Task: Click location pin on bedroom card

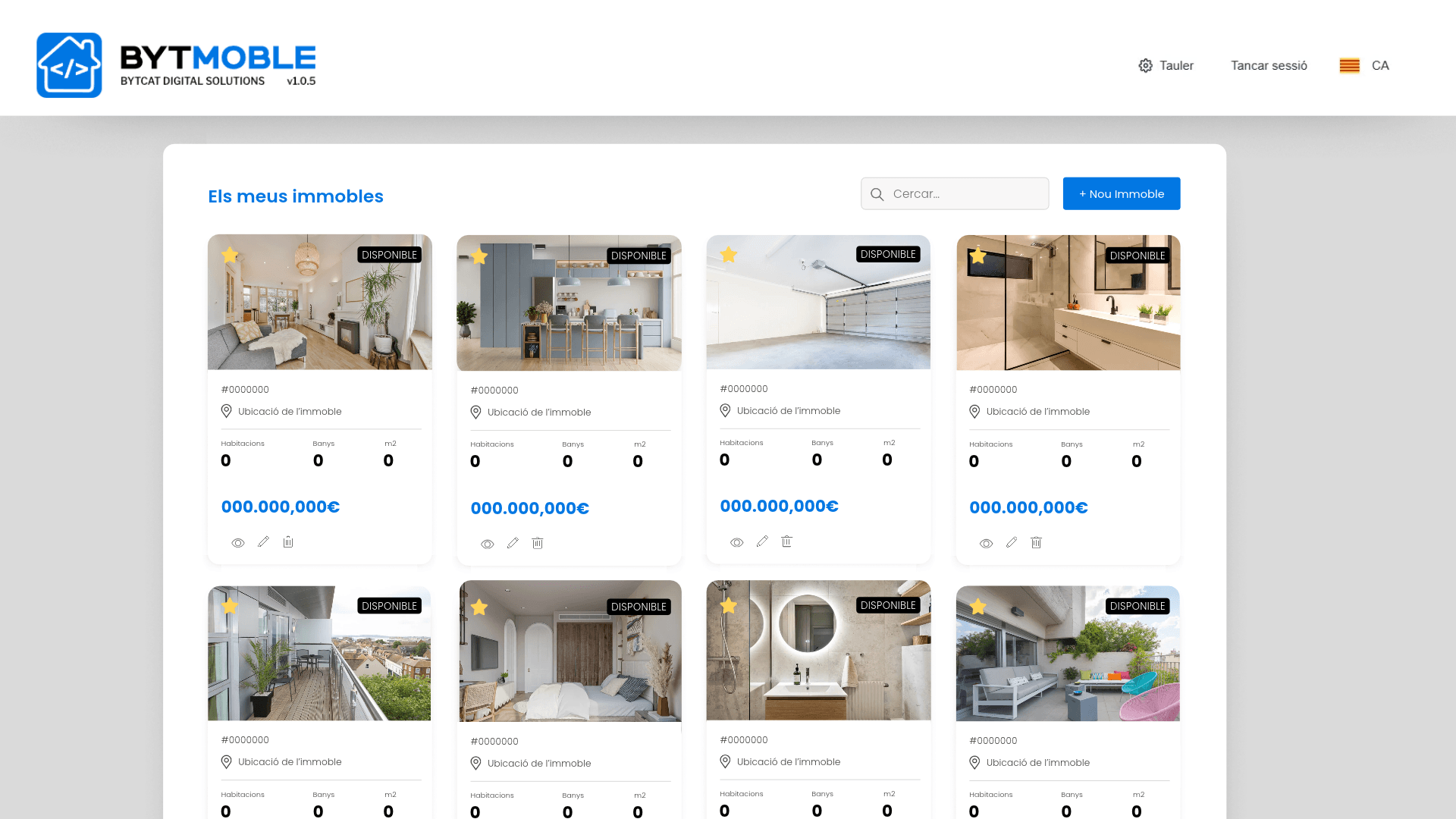Action: tap(475, 763)
